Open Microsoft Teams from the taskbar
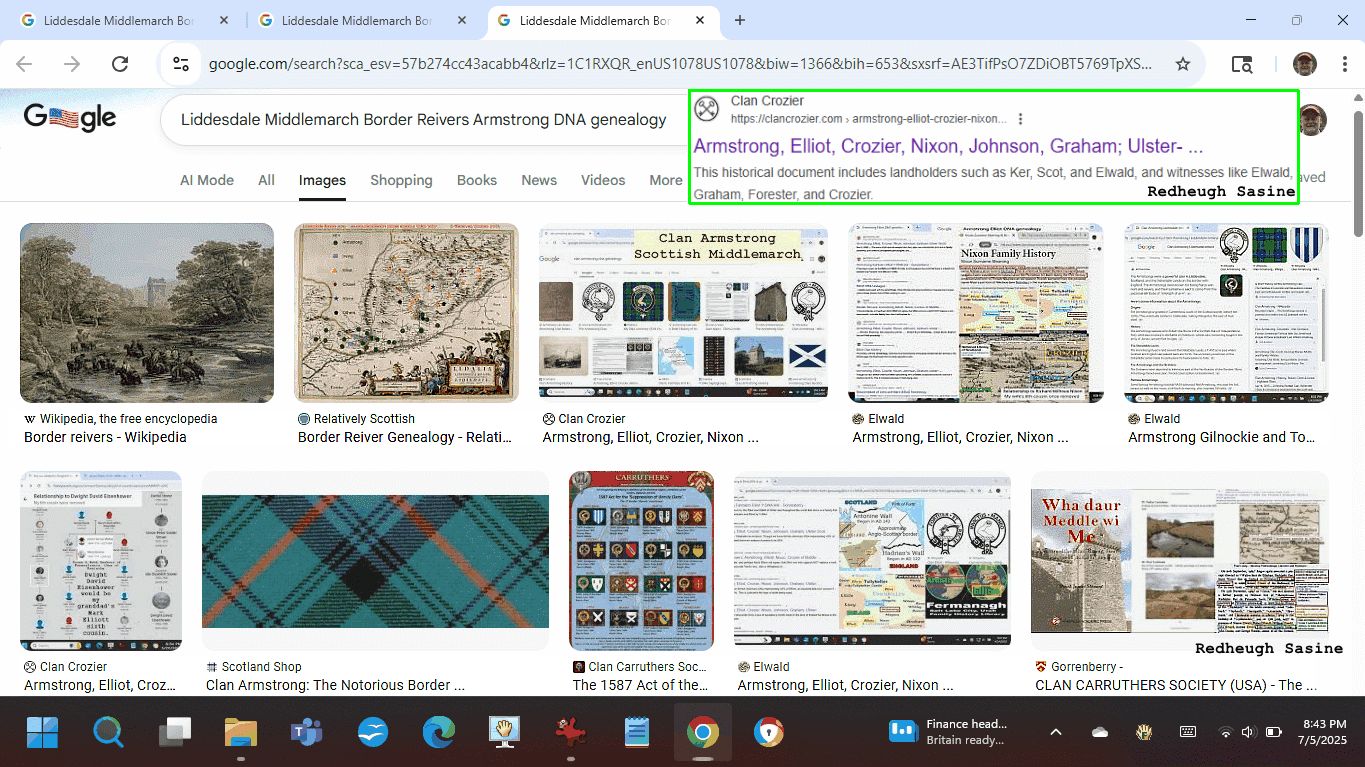Image resolution: width=1365 pixels, height=767 pixels. click(306, 733)
